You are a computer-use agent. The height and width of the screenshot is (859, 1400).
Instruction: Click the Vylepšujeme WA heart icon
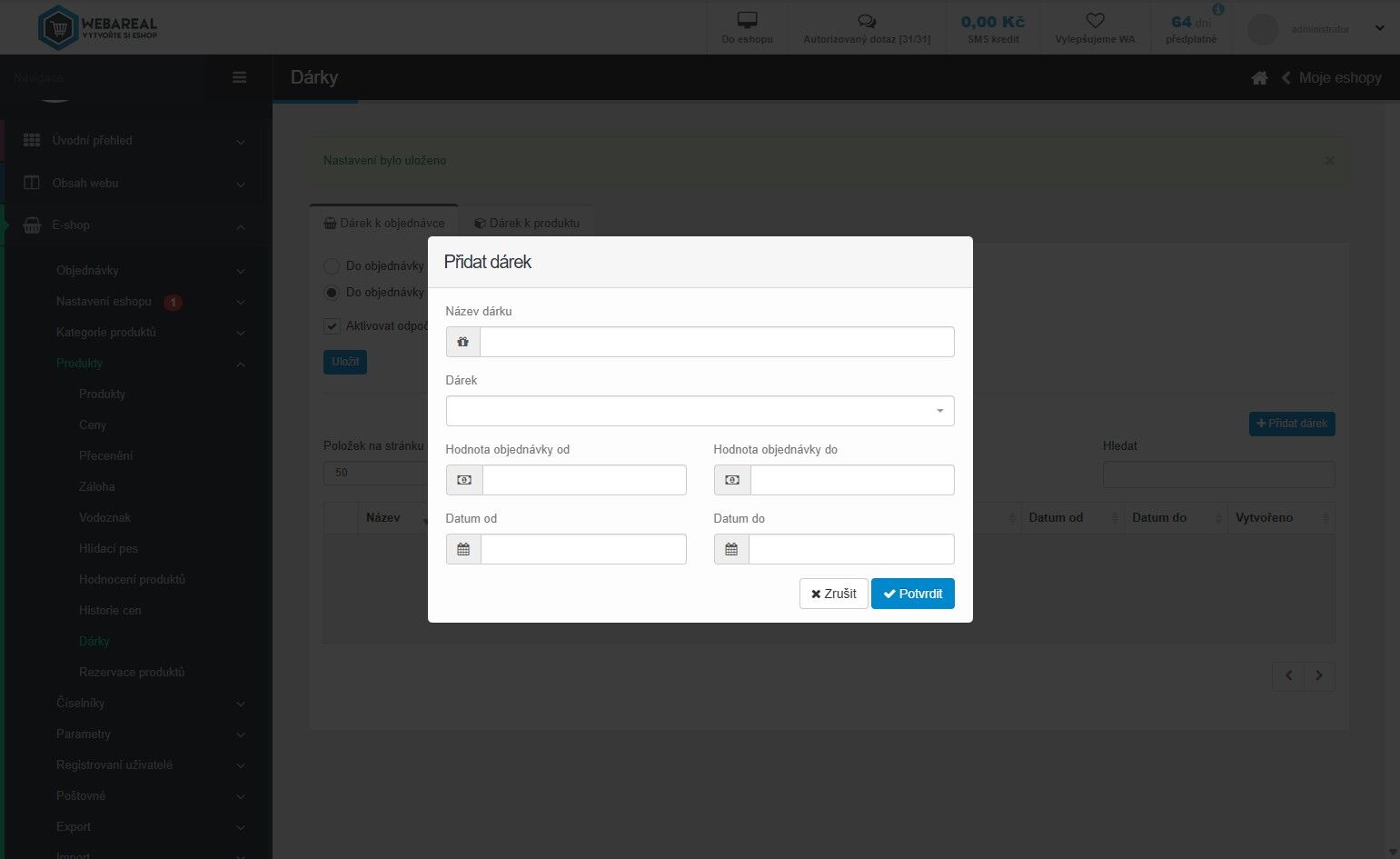1095,20
